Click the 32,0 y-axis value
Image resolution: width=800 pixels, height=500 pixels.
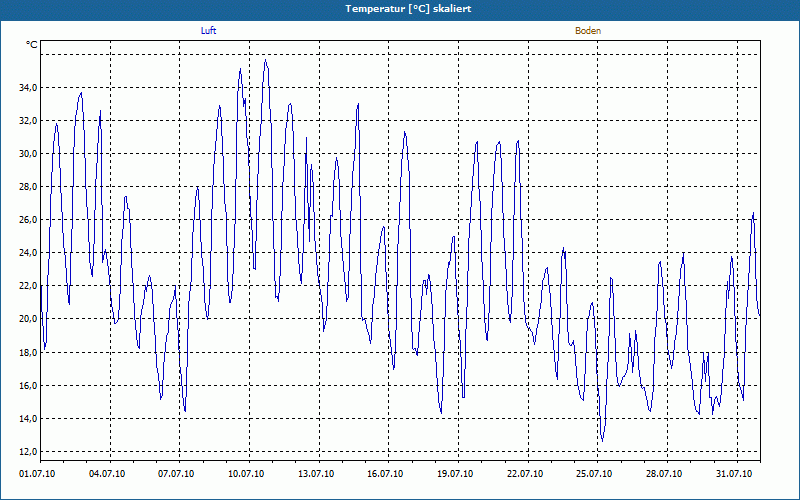(x=28, y=121)
